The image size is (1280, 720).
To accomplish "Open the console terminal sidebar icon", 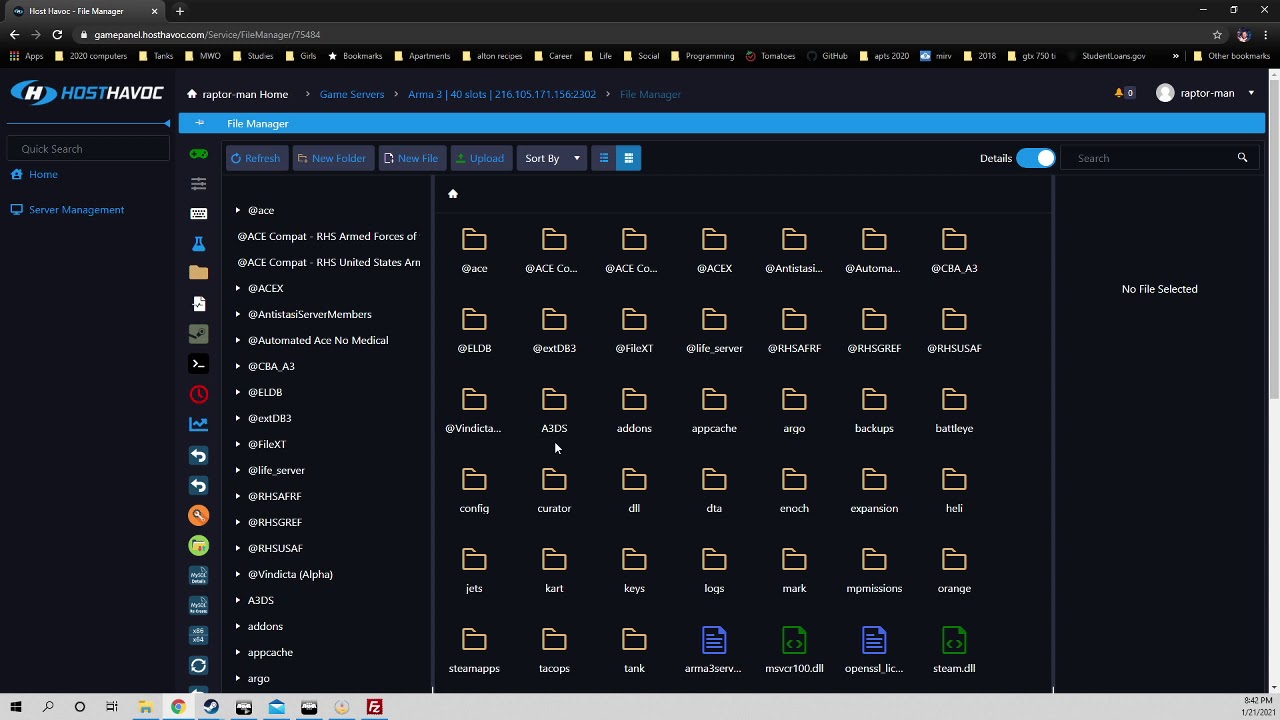I will tap(198, 364).
